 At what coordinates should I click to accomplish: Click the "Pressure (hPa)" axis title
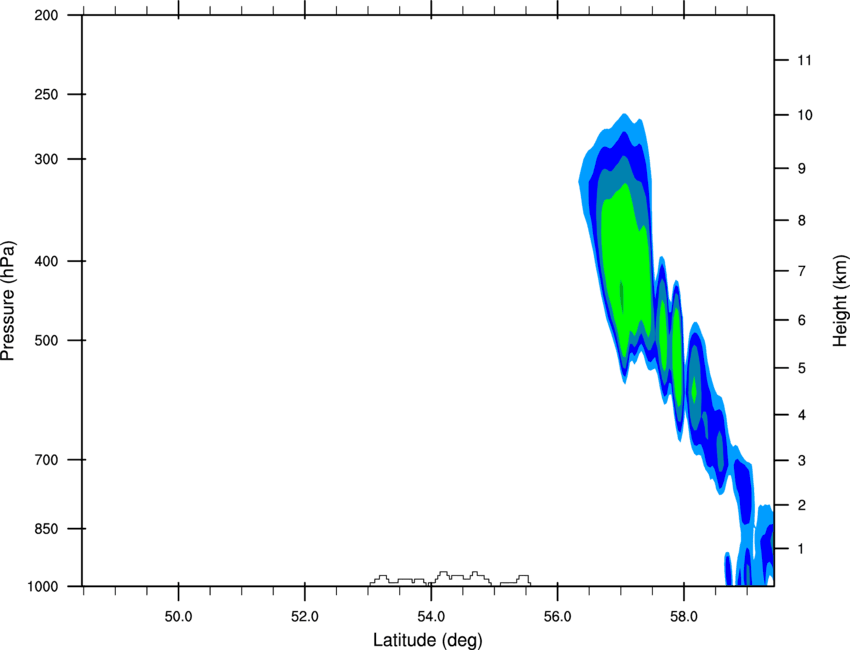pyautogui.click(x=8, y=300)
